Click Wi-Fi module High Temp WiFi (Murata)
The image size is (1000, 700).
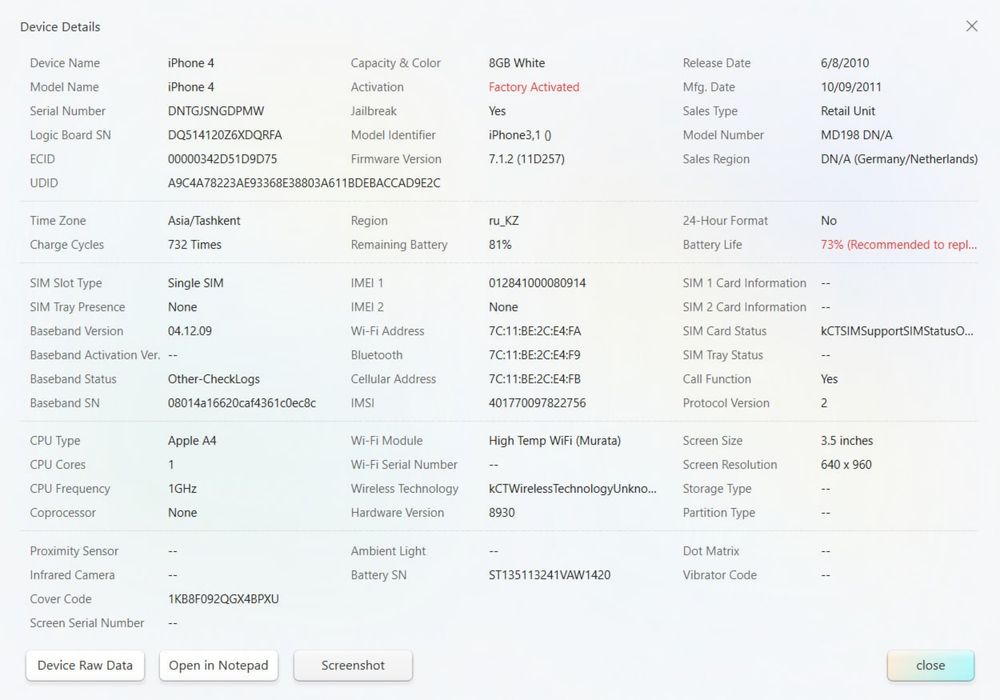pos(554,441)
